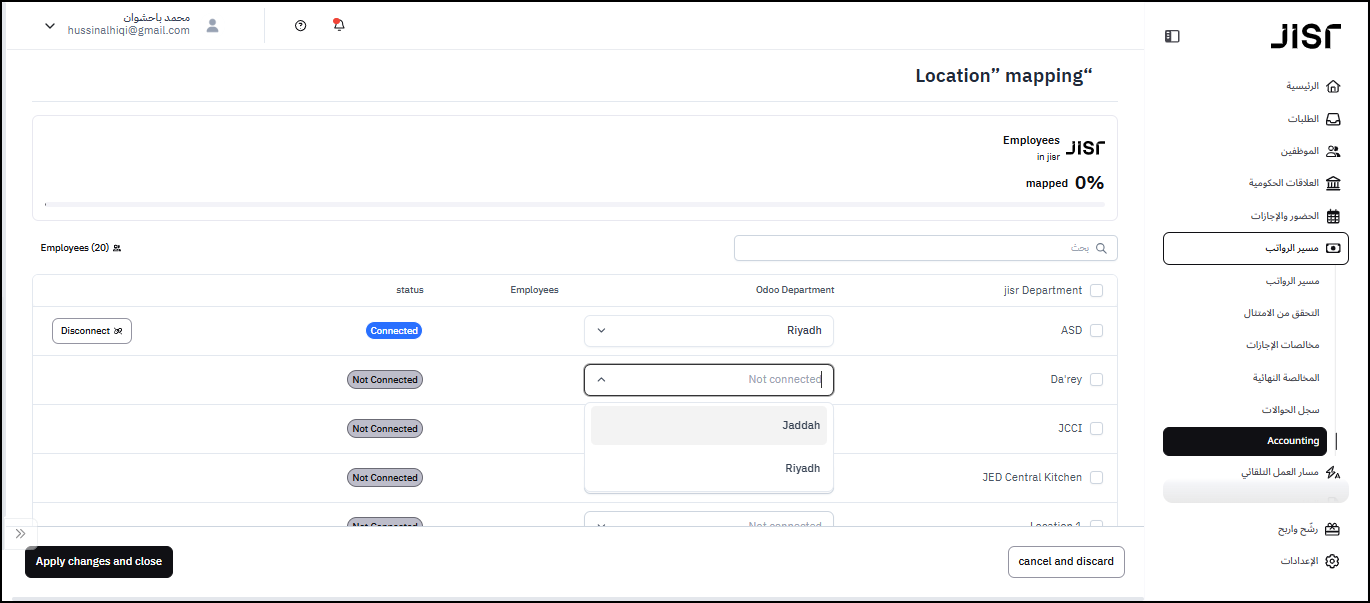Open the attendance calendar icon
The width and height of the screenshot is (1370, 603).
click(x=1332, y=216)
